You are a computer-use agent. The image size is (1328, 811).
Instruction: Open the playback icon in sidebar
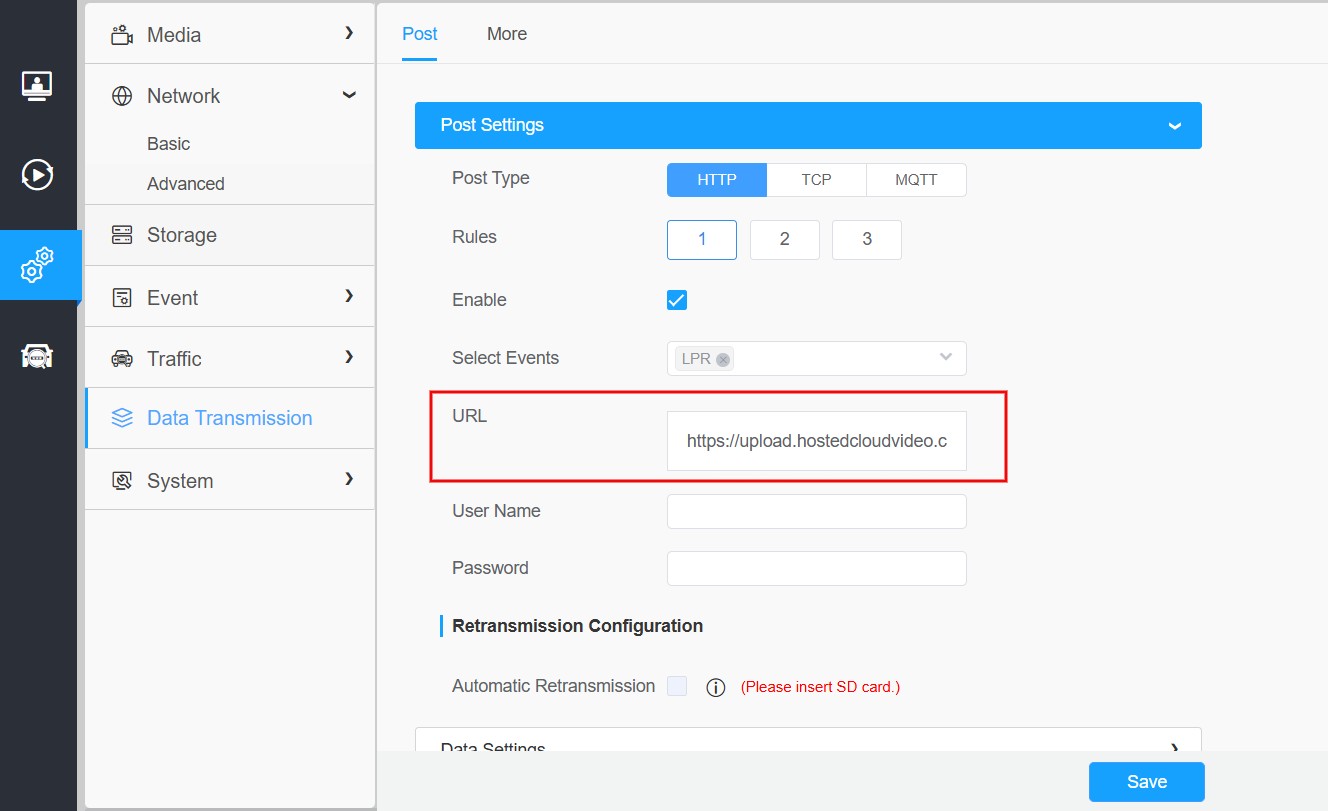[x=37, y=175]
